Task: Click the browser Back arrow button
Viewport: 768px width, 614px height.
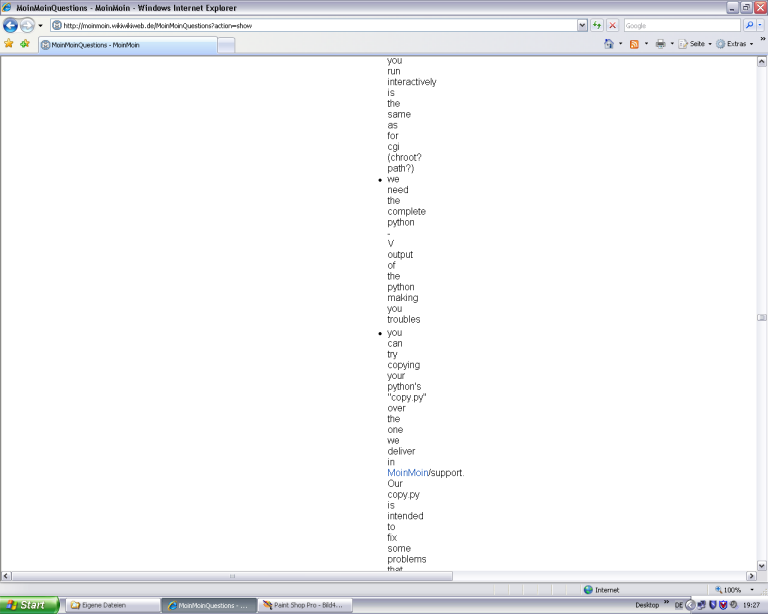Action: (x=10, y=25)
